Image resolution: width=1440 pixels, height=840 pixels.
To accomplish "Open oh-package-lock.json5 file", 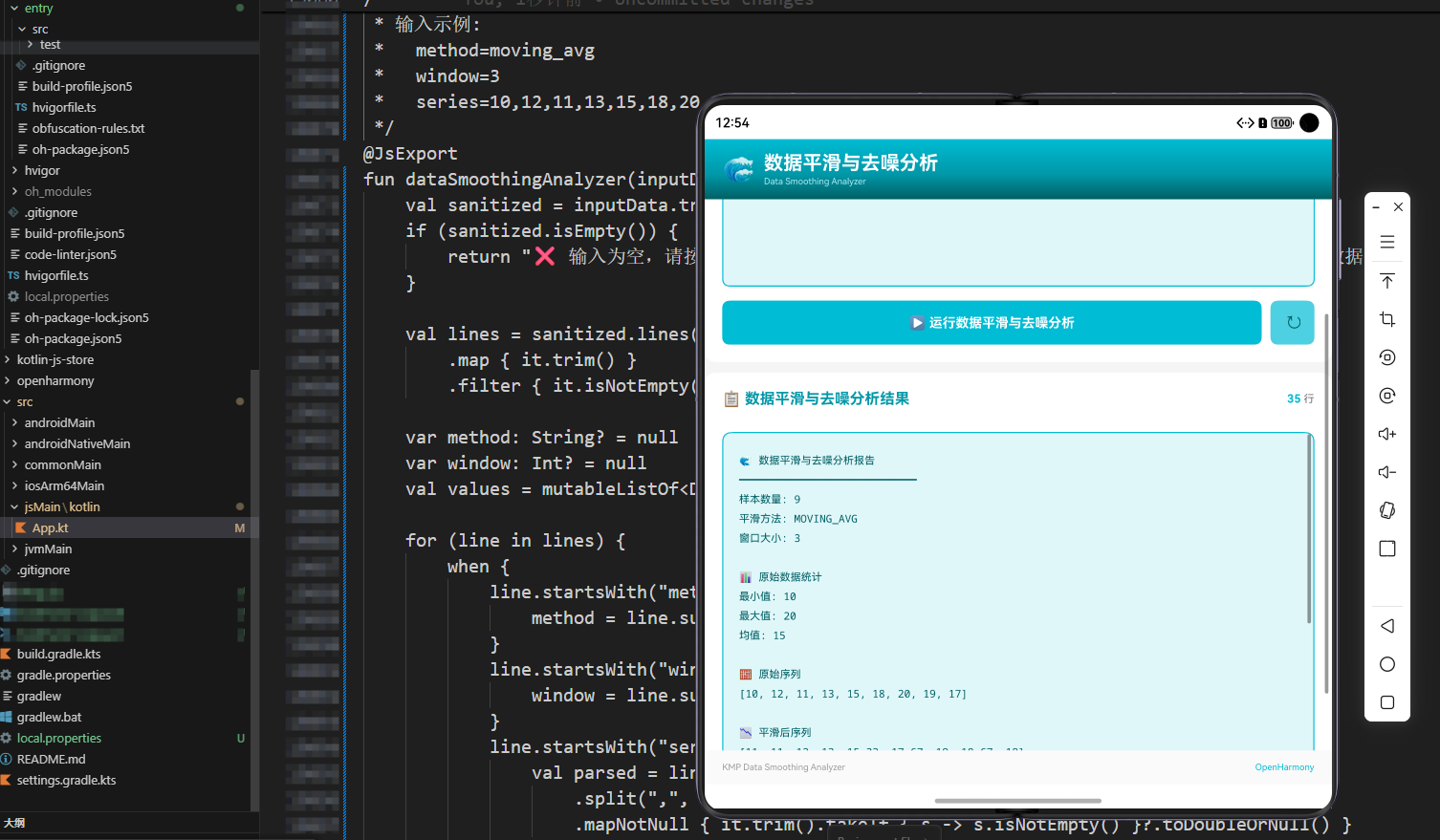I will [x=87, y=317].
